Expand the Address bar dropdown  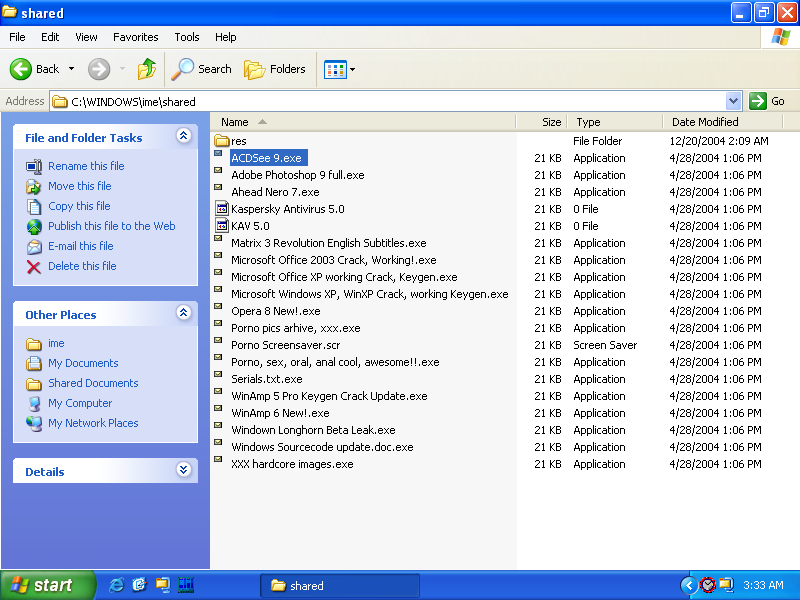coord(733,101)
